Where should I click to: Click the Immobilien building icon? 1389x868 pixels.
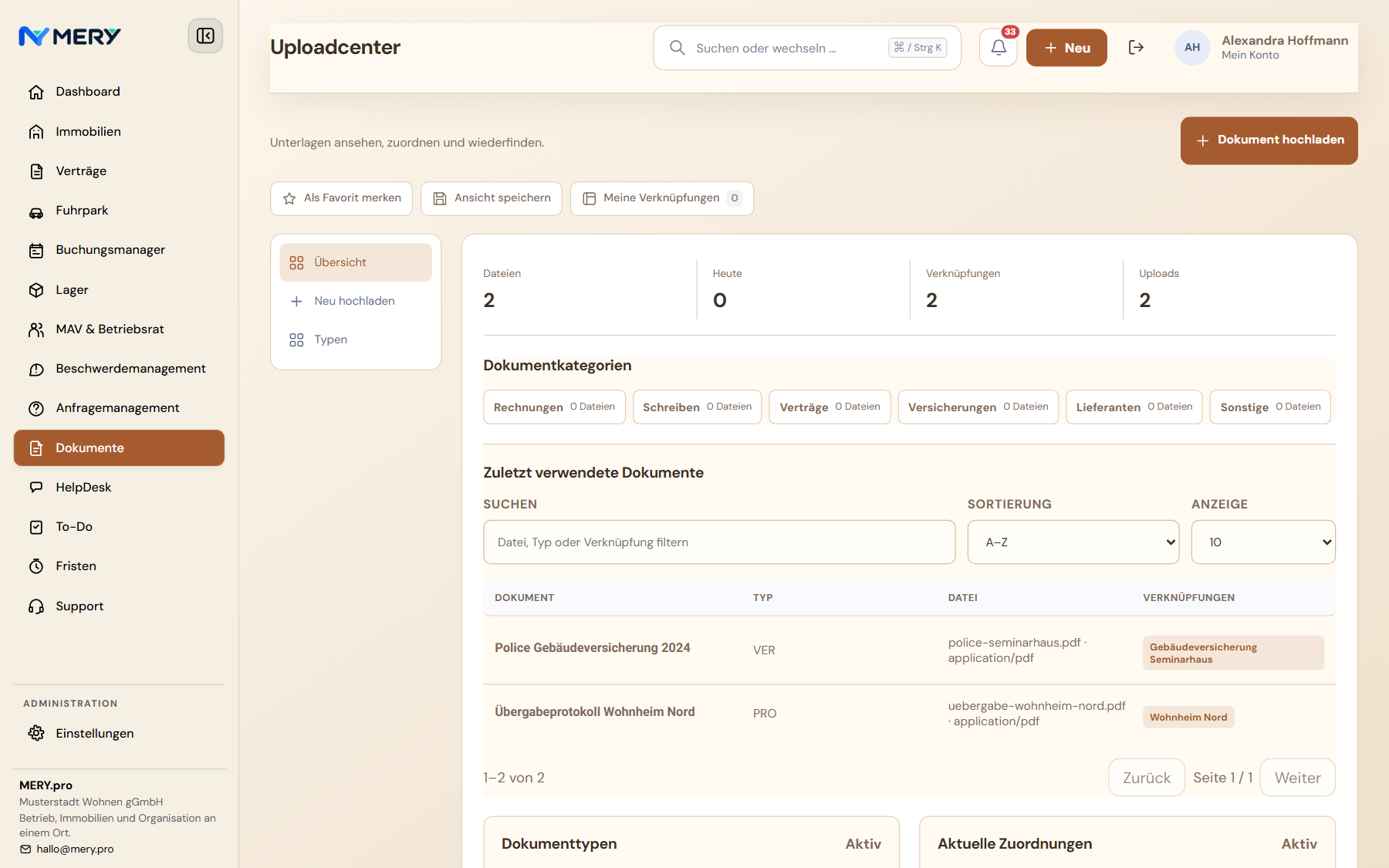click(36, 132)
